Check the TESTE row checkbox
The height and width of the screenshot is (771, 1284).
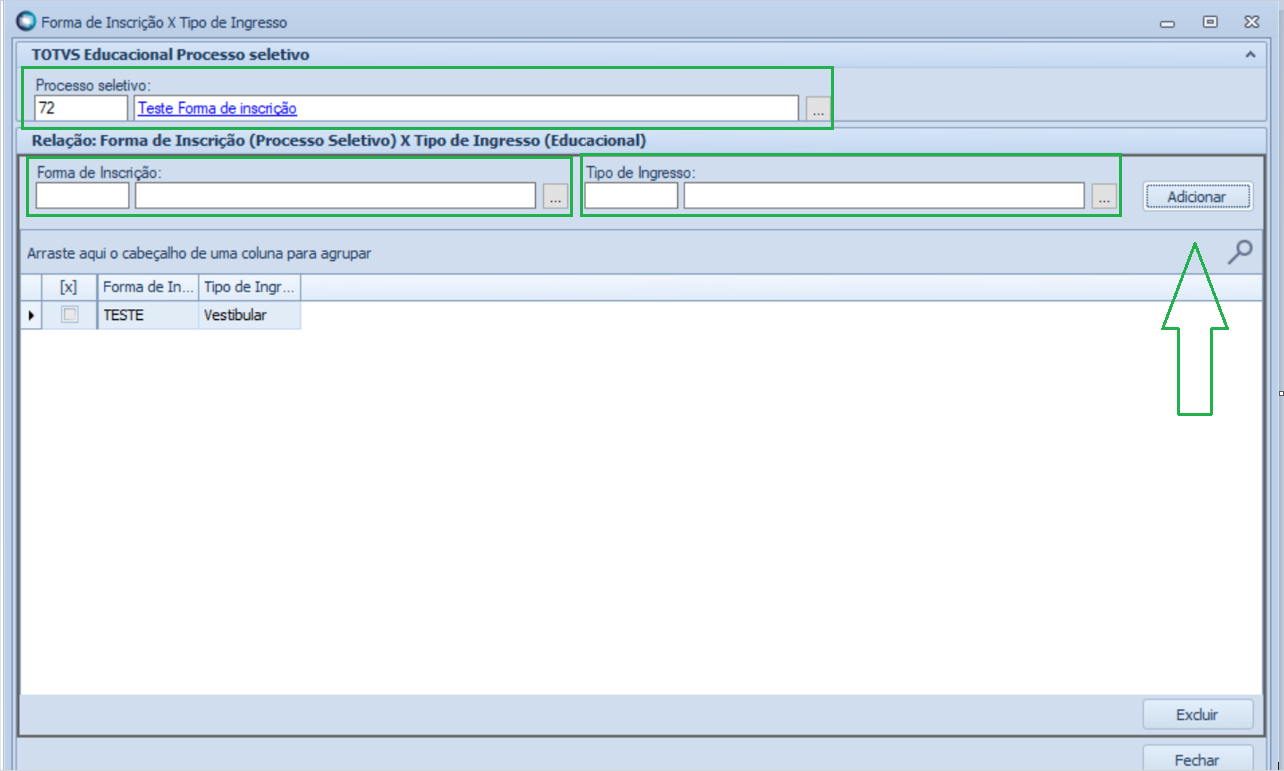tap(70, 314)
